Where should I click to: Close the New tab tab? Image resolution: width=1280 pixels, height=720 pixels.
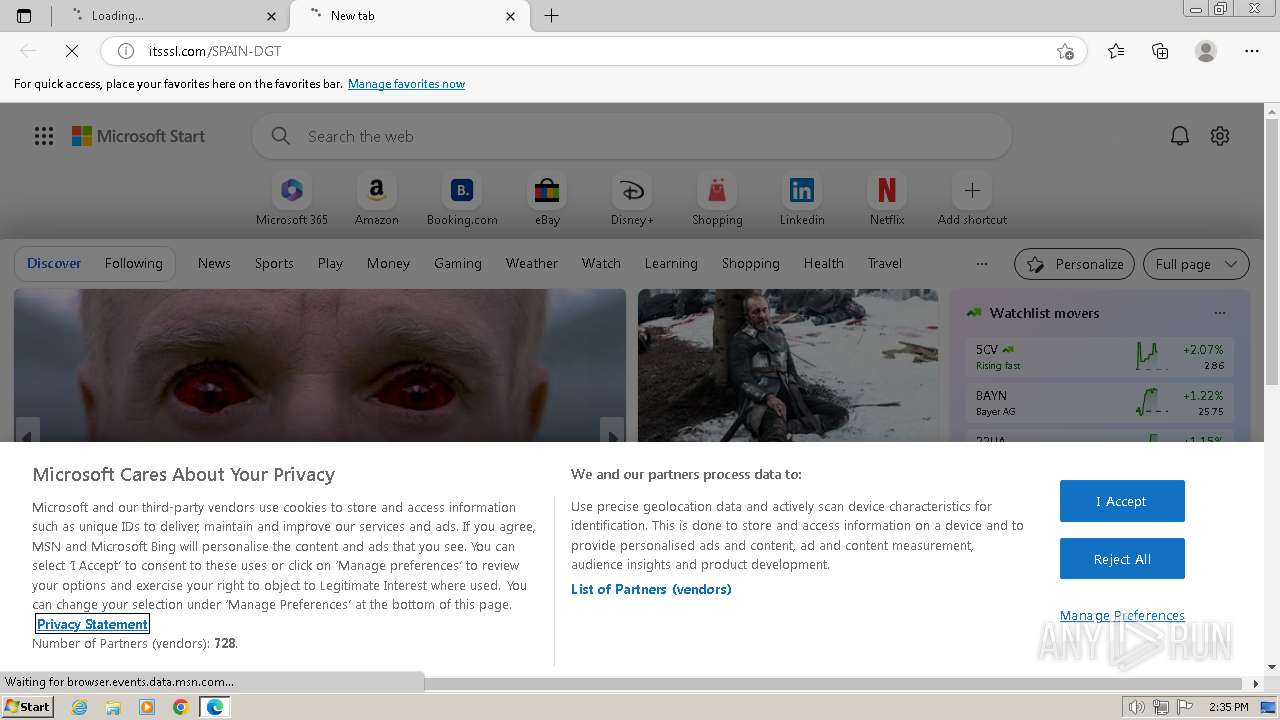point(511,16)
